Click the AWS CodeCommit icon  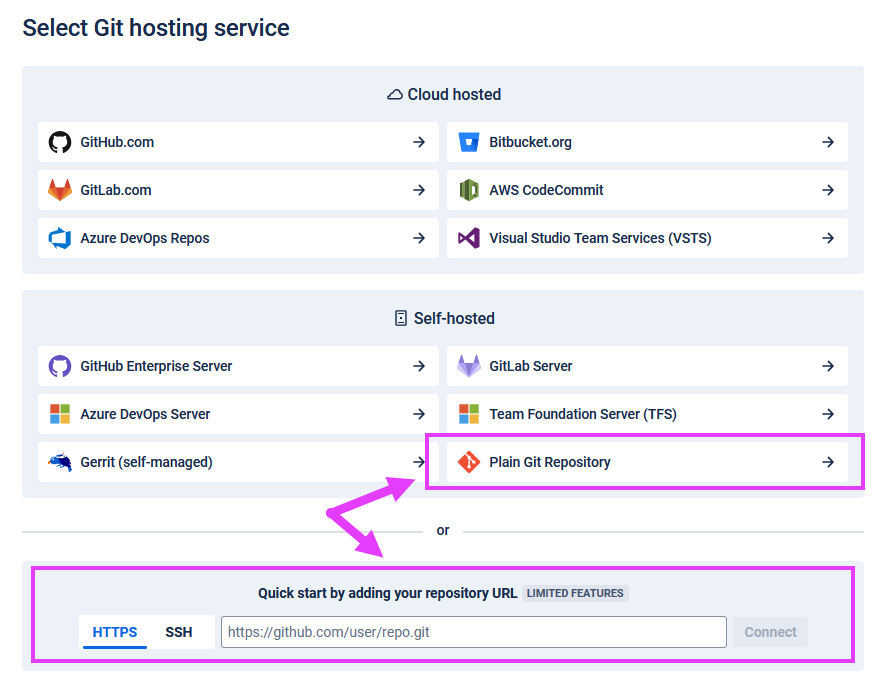tap(468, 190)
